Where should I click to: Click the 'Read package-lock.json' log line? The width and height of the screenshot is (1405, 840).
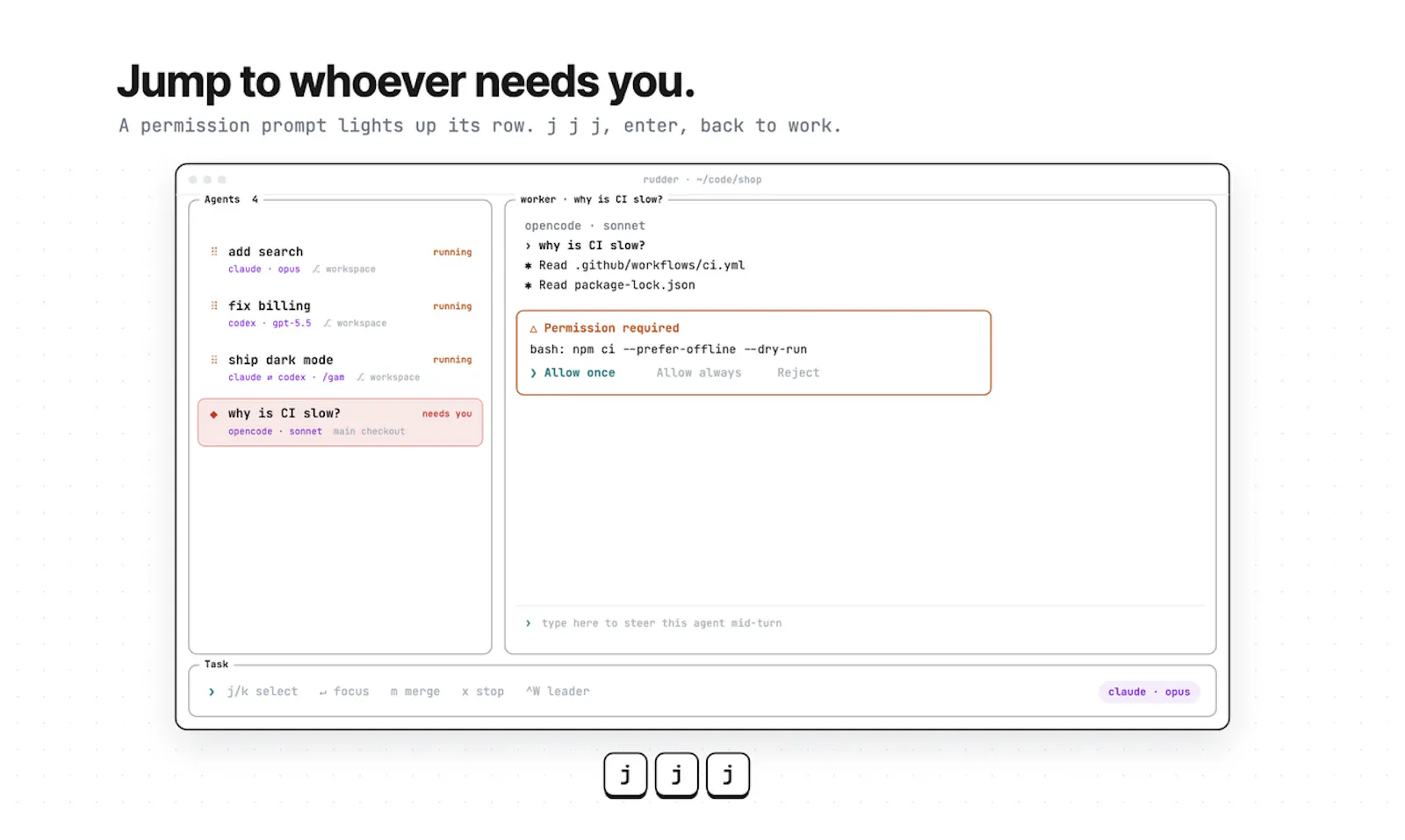[x=610, y=285]
